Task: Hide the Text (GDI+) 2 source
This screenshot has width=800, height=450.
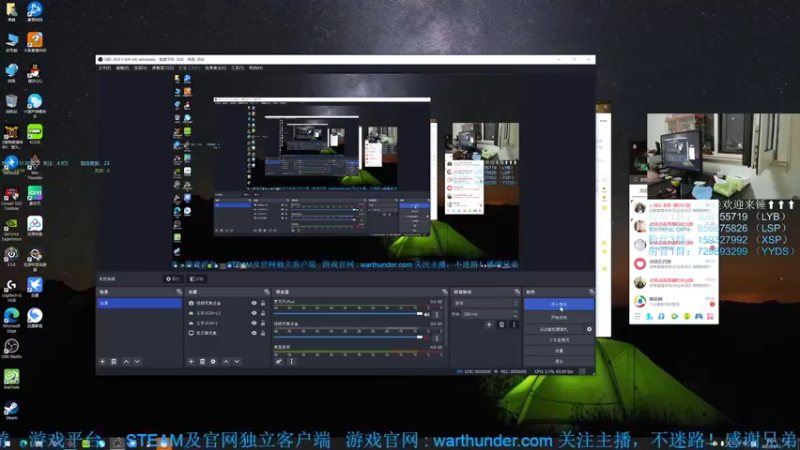Action: (254, 313)
